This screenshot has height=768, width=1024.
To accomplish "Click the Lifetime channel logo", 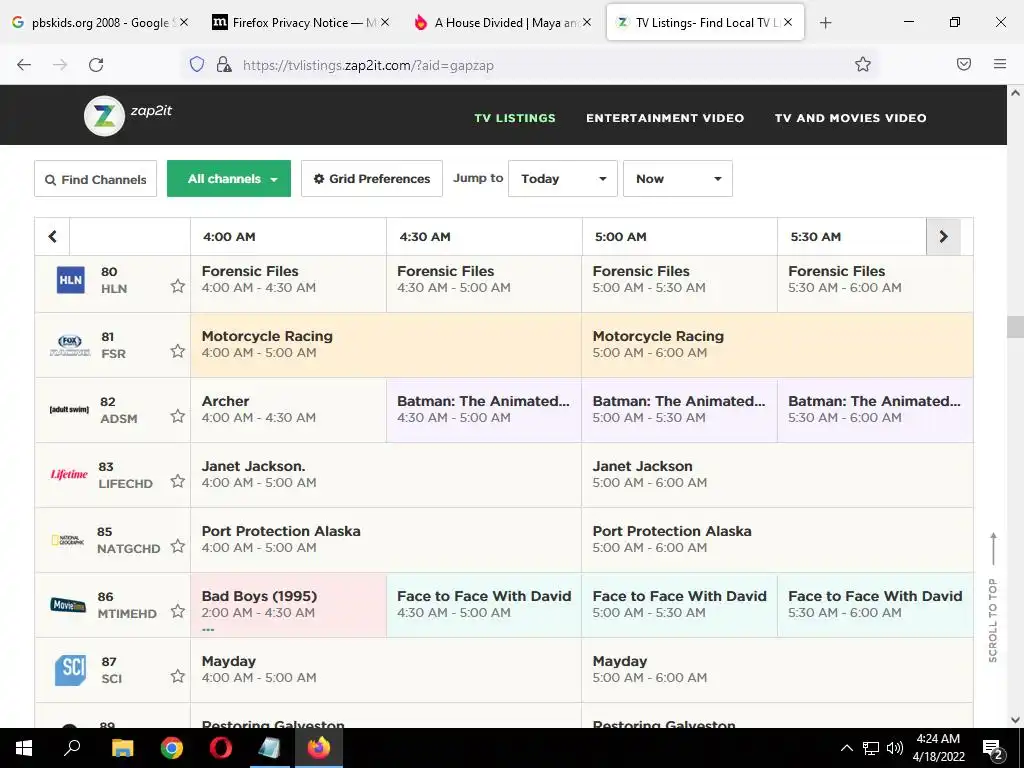I will point(69,474).
